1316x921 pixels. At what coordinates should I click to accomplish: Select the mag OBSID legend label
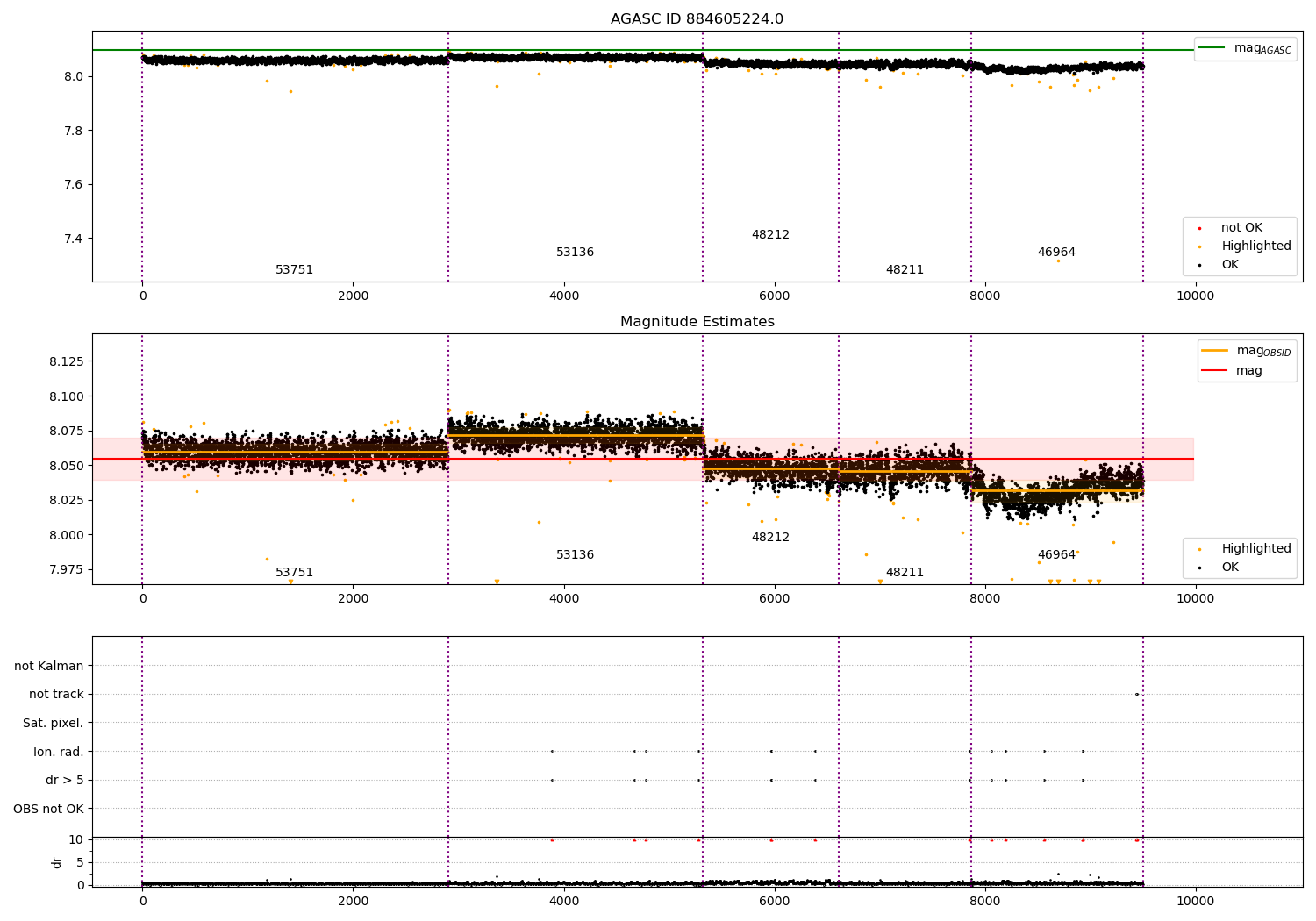coord(1263,351)
